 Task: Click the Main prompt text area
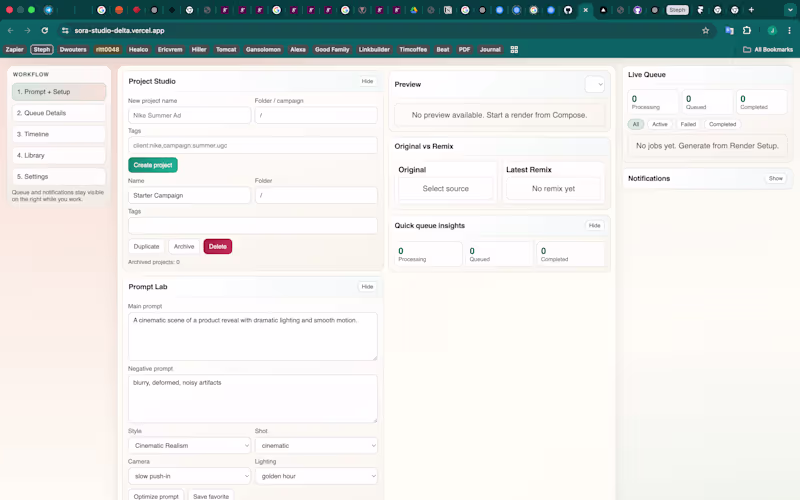click(x=253, y=336)
